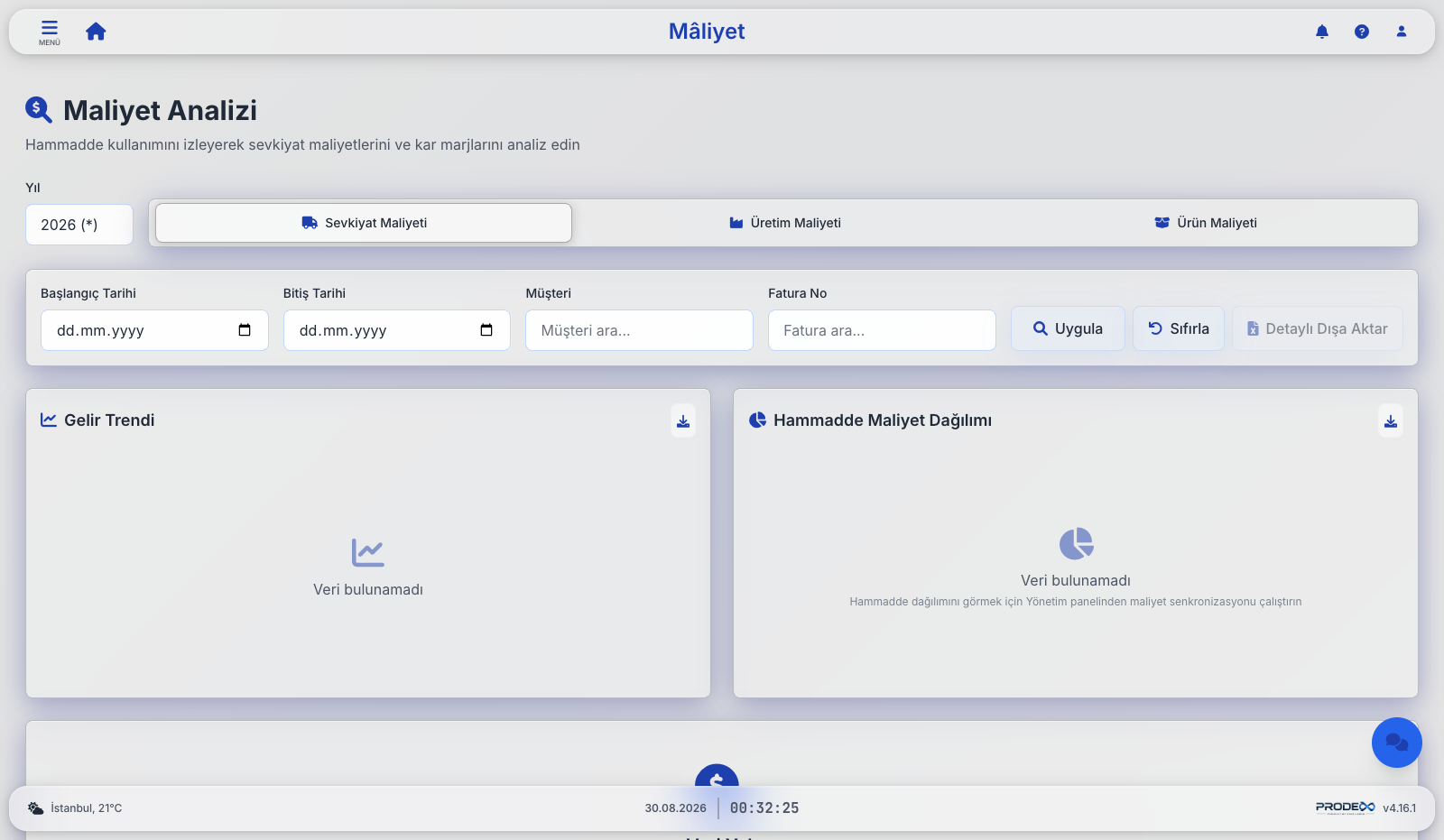This screenshot has width=1444, height=840.
Task: Open calendar picker for Bitiş Tarihi
Action: [486, 330]
